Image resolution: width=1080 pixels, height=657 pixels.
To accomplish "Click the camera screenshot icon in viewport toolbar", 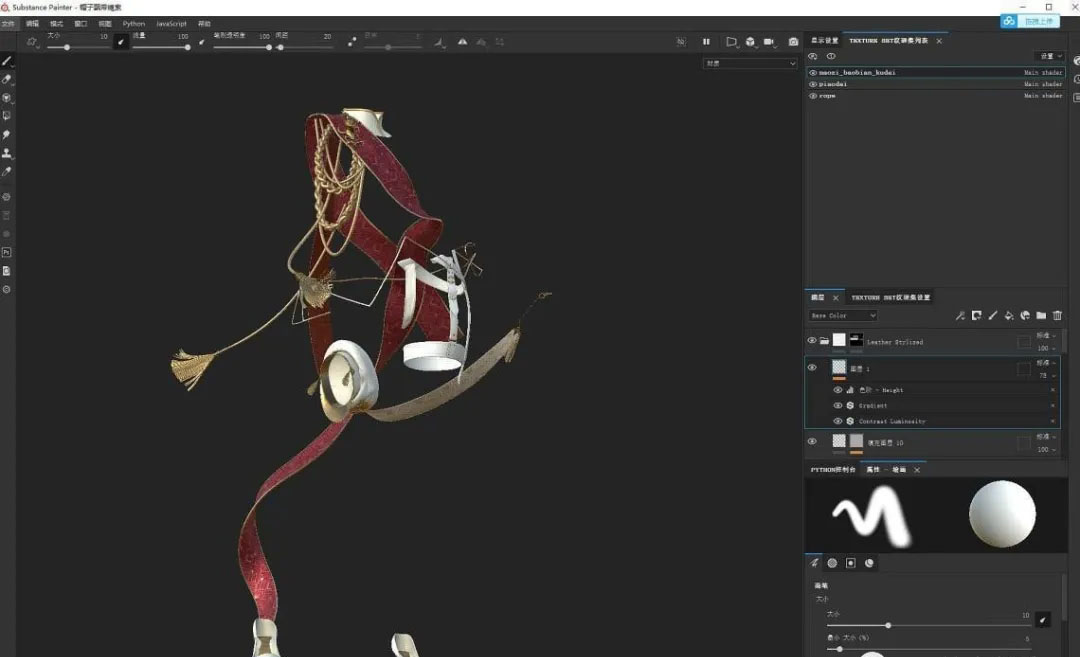I will (793, 42).
